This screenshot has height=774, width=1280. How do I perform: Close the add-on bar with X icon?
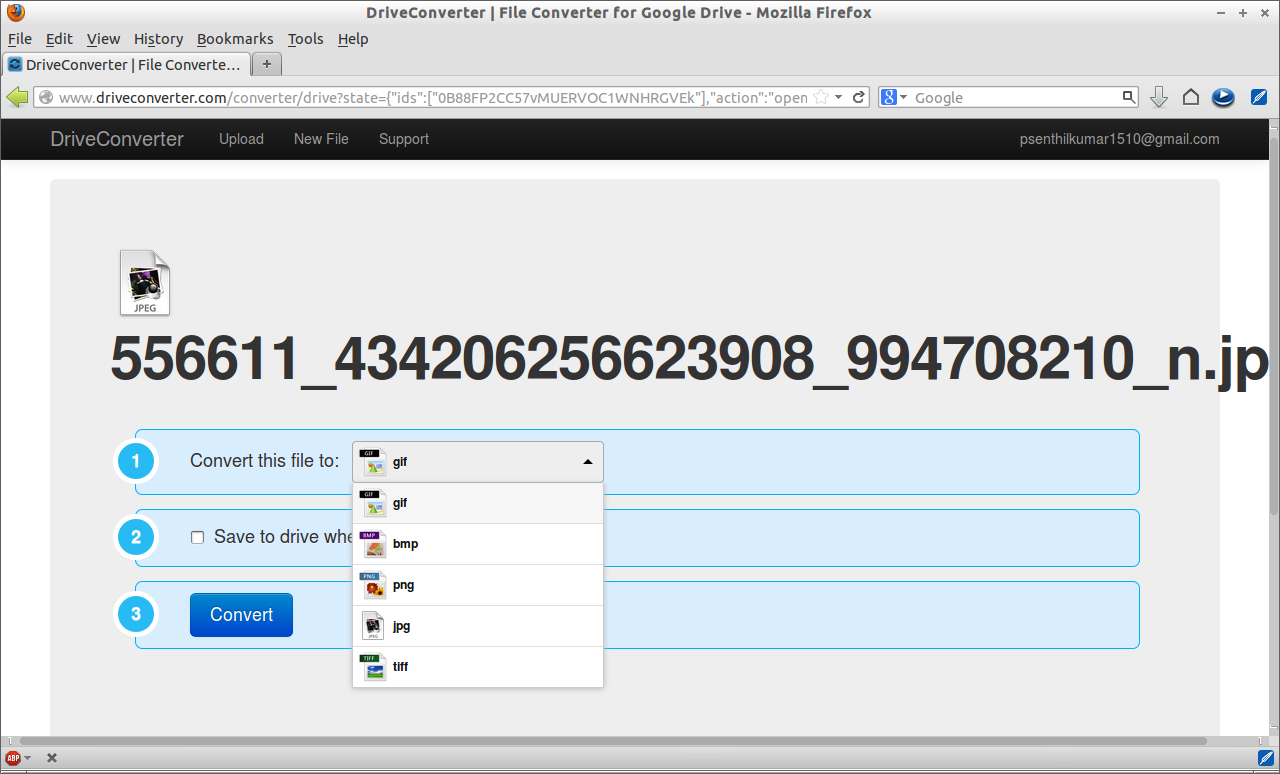[52, 758]
